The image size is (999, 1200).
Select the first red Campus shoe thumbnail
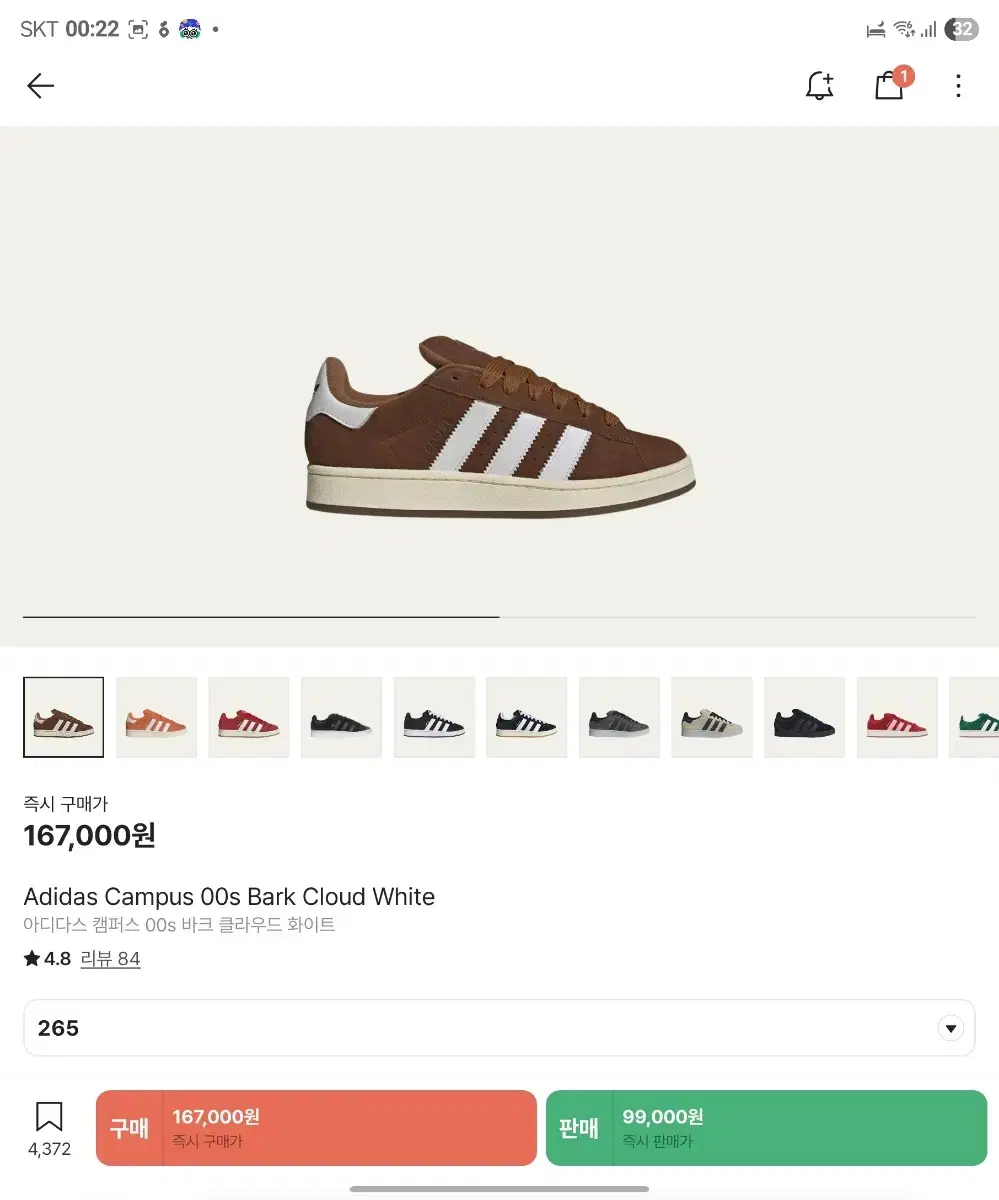(249, 717)
